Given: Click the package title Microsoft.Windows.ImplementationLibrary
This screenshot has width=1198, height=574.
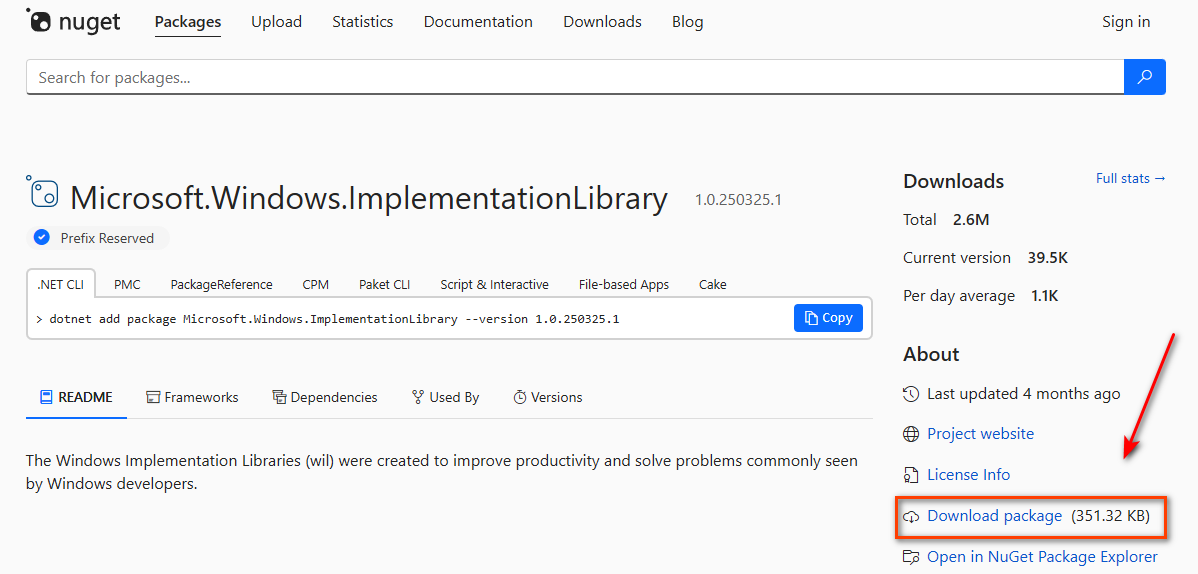Looking at the screenshot, I should point(369,198).
